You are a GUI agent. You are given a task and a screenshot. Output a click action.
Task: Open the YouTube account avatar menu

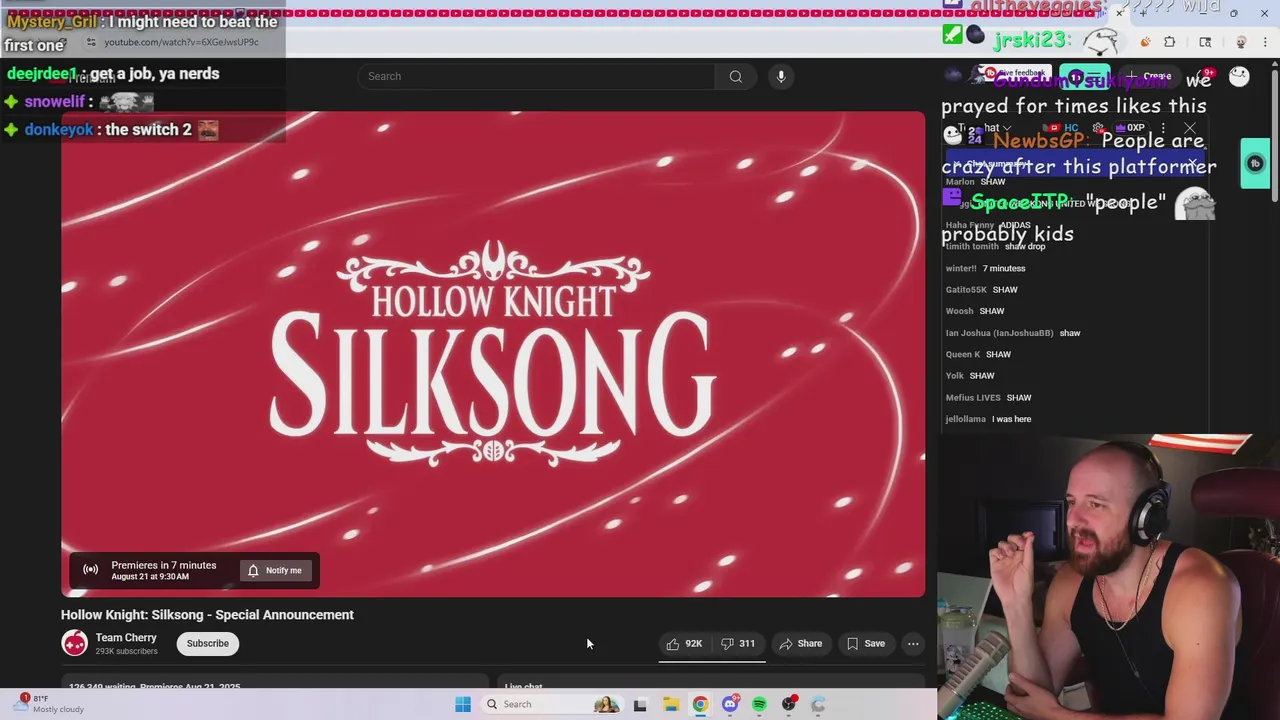1239,76
